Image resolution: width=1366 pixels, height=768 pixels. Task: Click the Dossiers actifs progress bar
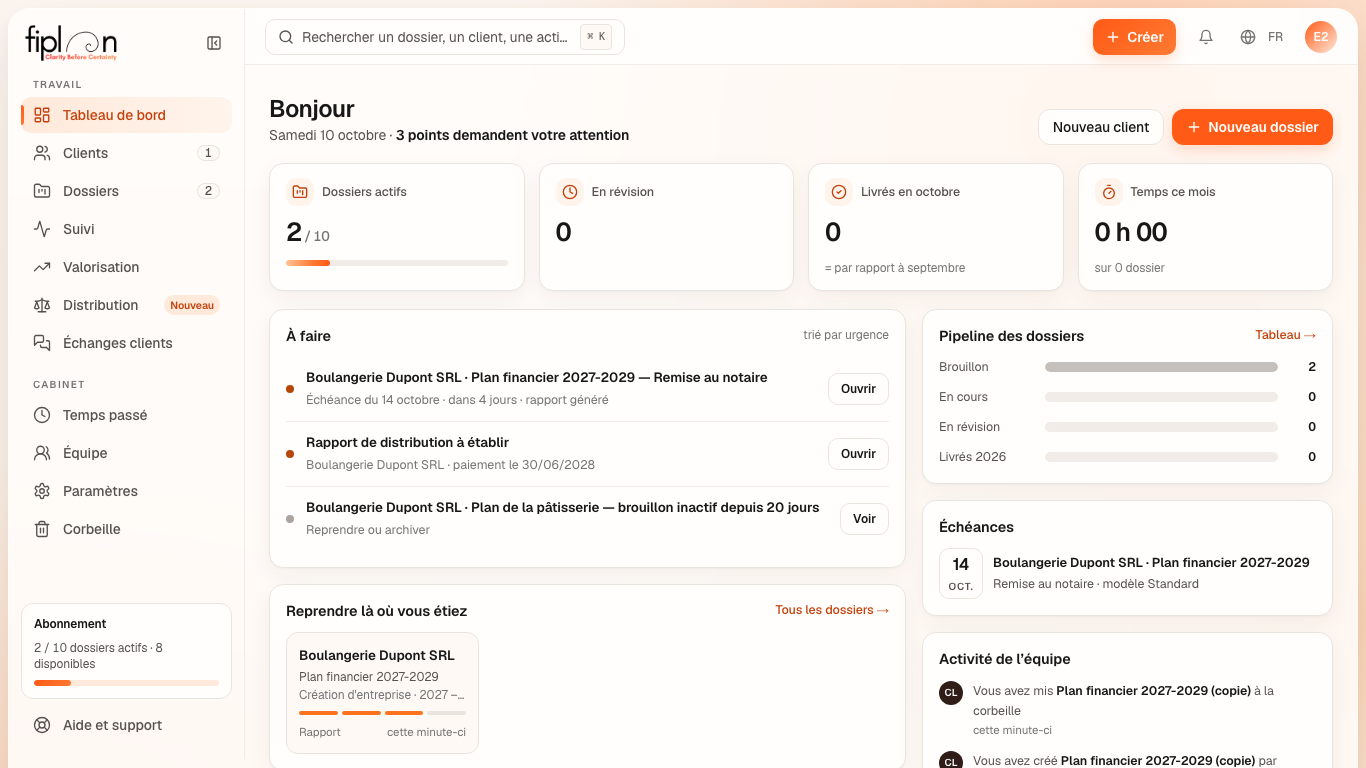pos(397,263)
